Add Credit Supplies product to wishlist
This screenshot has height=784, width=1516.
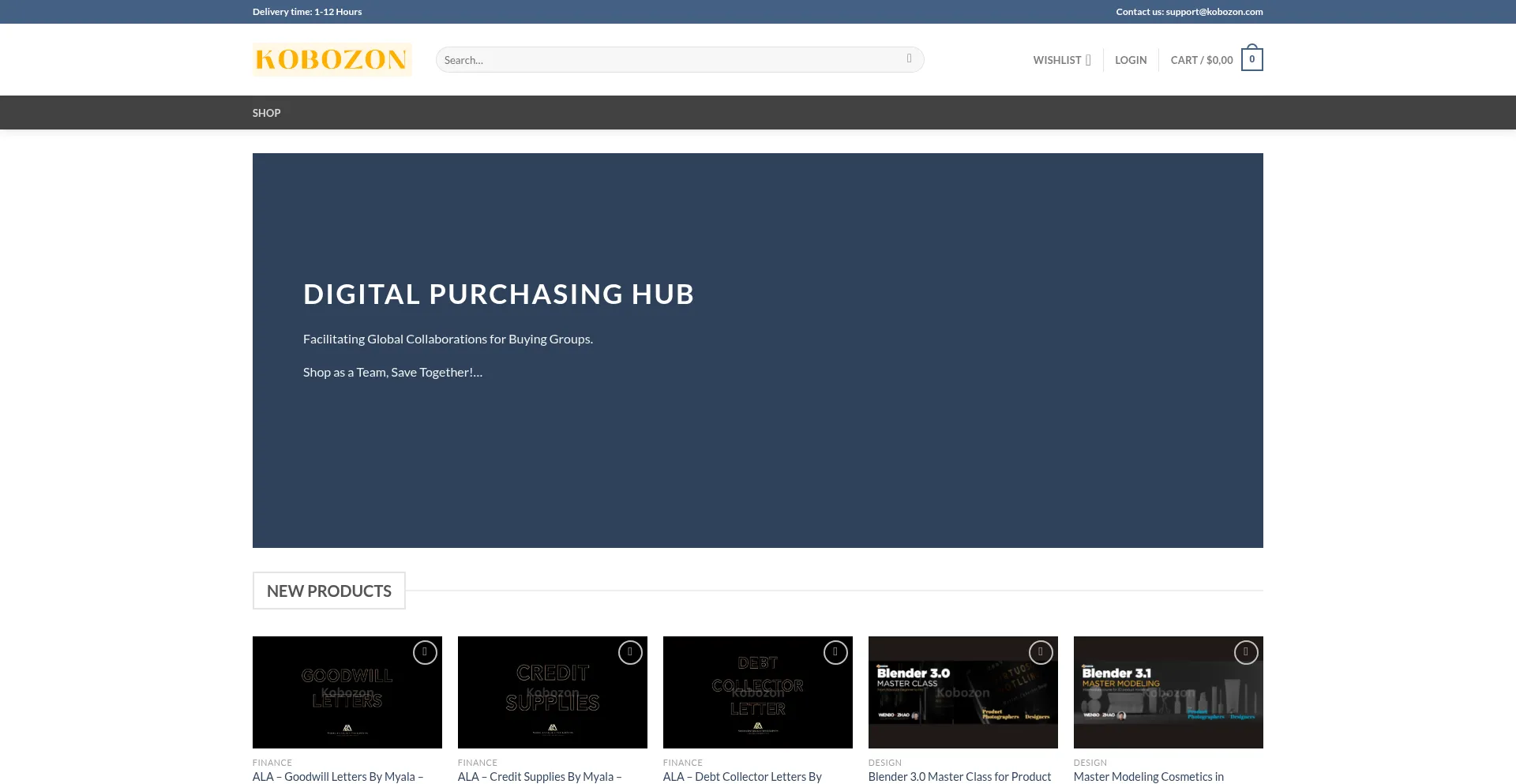tap(630, 653)
